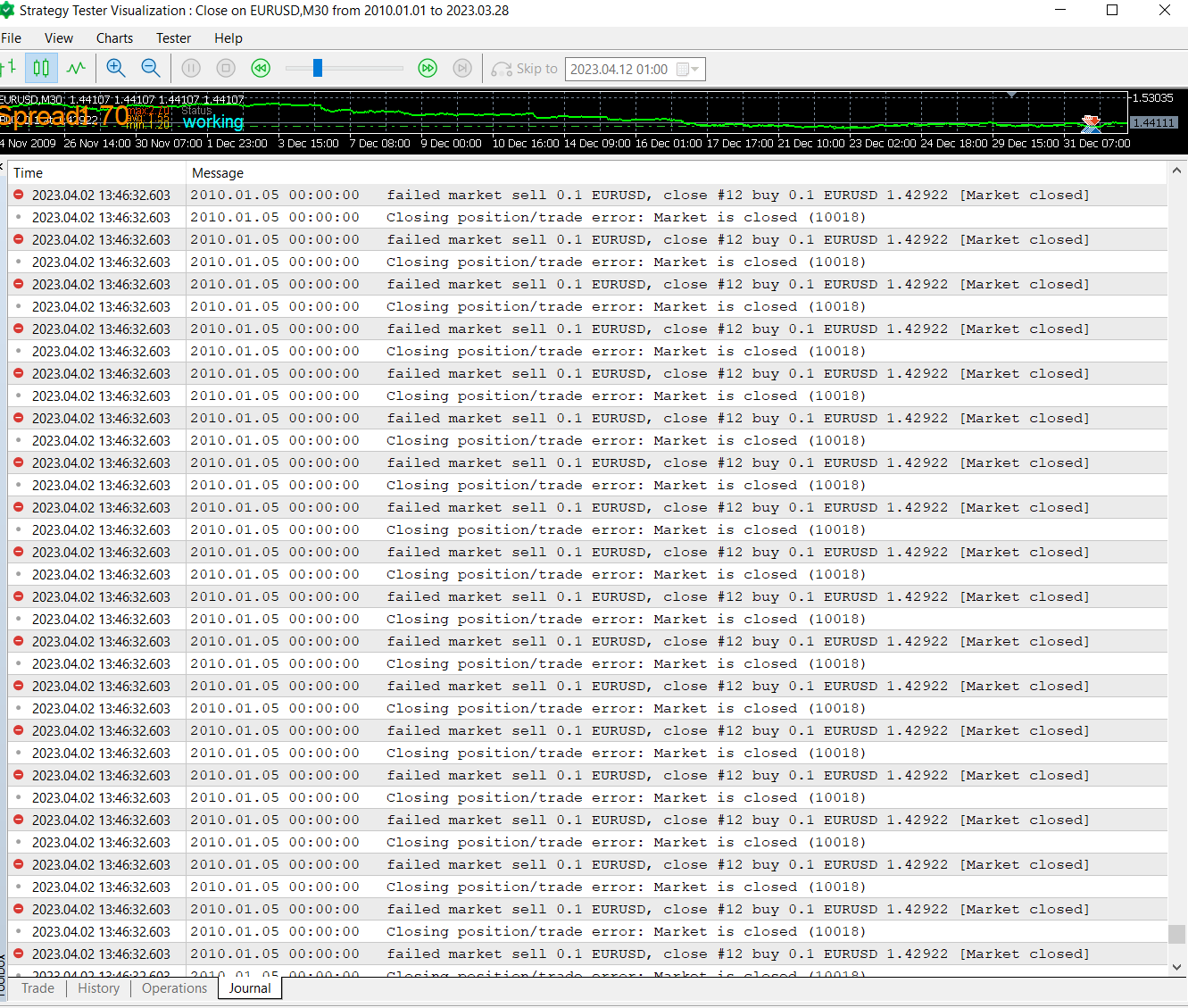Click the journal scrollbar up arrow

pyautogui.click(x=1176, y=171)
